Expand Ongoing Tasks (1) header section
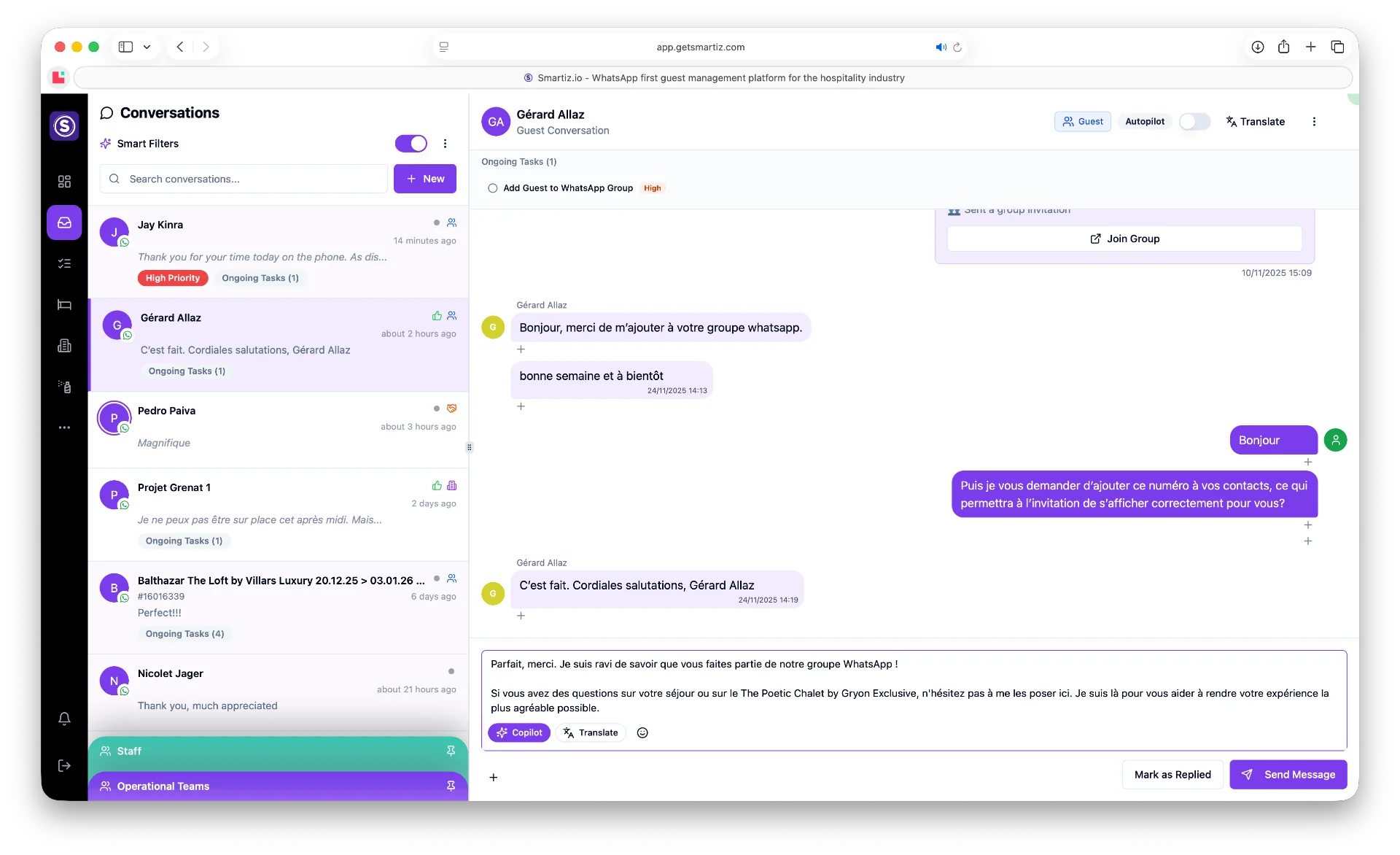This screenshot has width=1400, height=855. pos(518,162)
